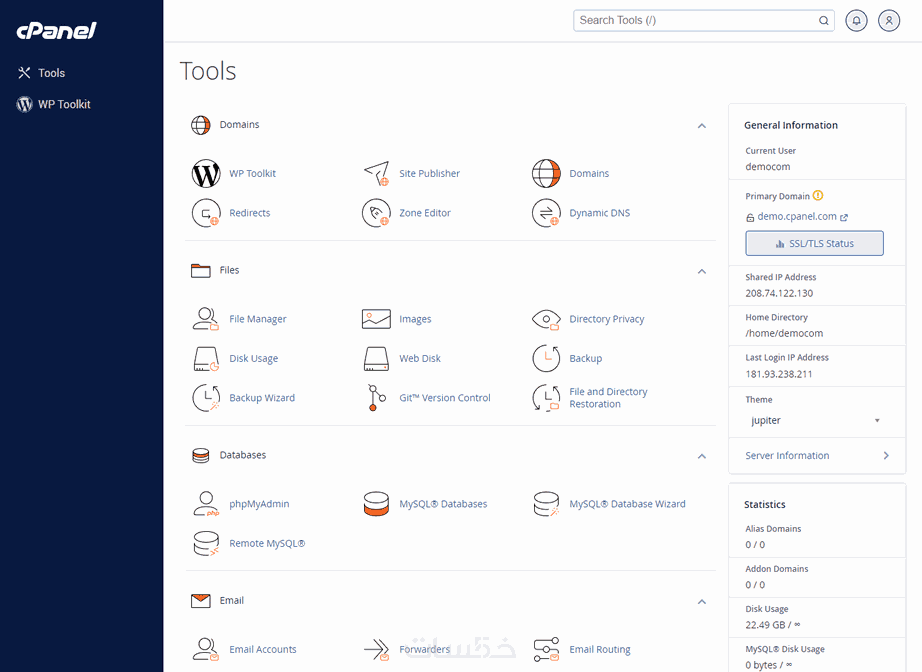922x672 pixels.
Task: Open the Backup Wizard icon
Action: pos(206,397)
